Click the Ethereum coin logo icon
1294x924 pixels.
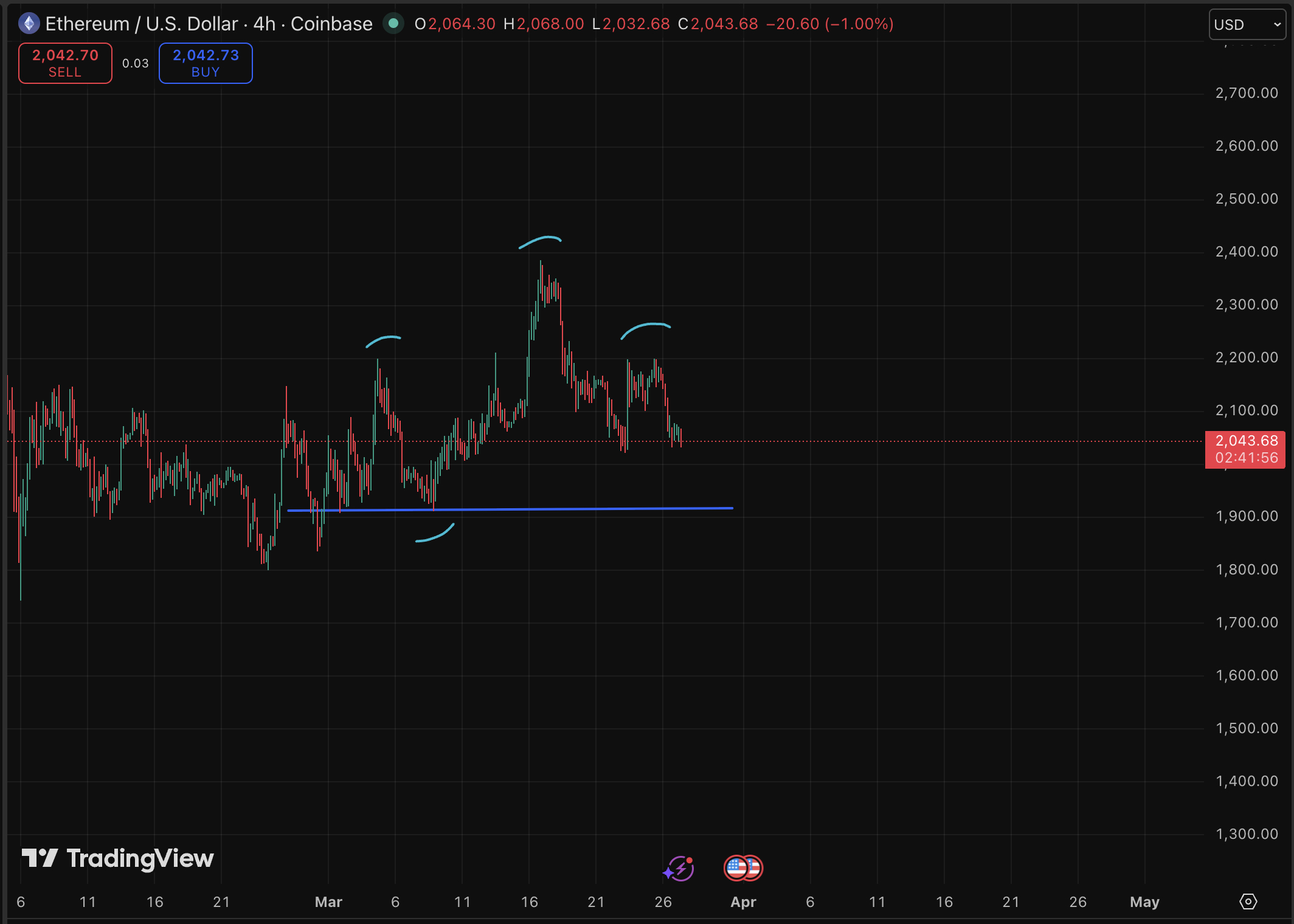pos(29,24)
